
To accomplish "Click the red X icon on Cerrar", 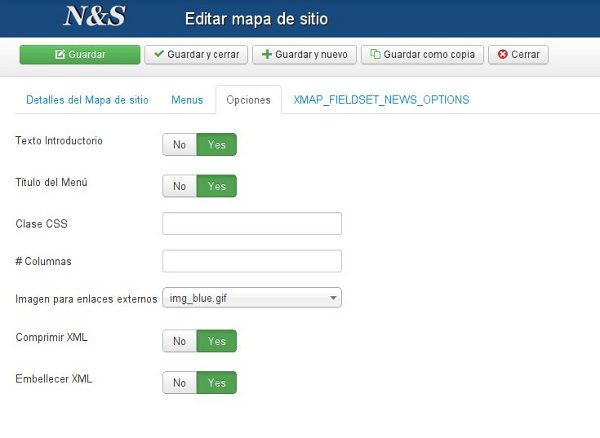I will (503, 54).
